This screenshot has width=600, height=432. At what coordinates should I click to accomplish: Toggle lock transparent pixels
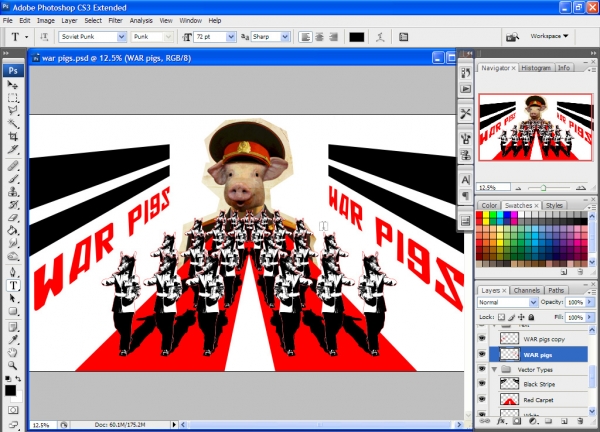tap(502, 317)
